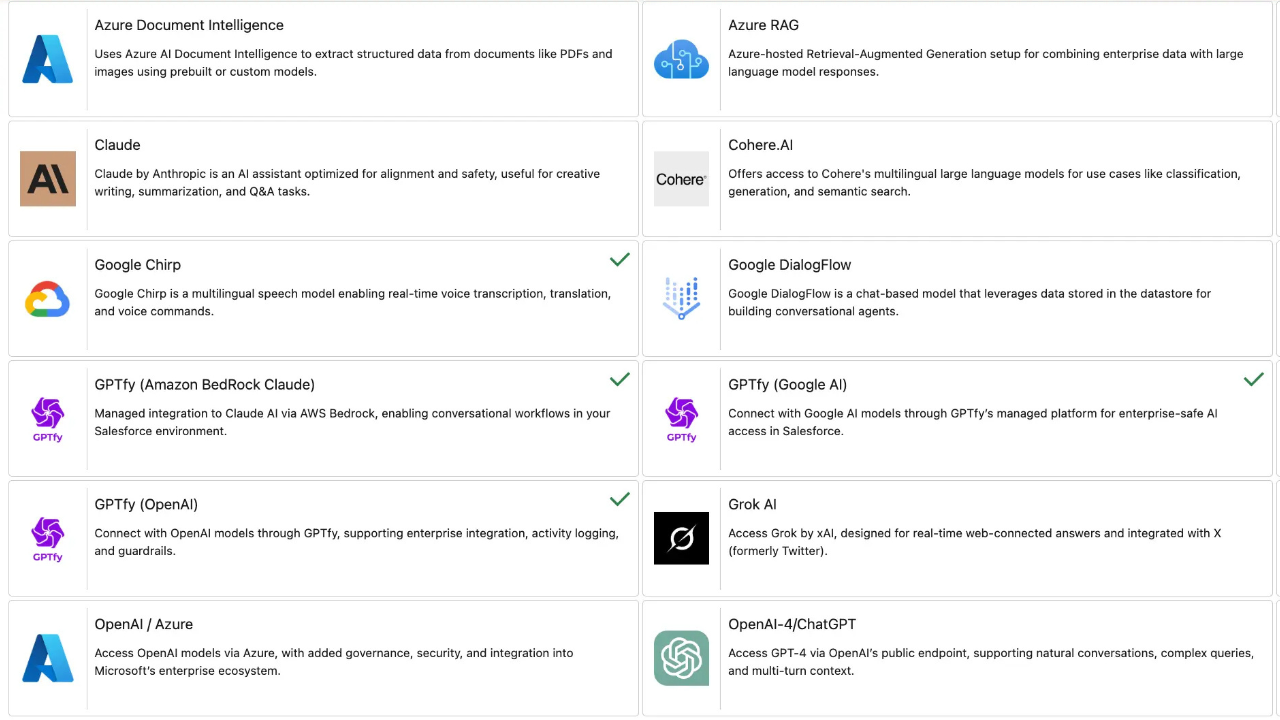The image size is (1280, 720).
Task: Click the OpenAI-4/ChatGPT green logo
Action: coord(681,658)
